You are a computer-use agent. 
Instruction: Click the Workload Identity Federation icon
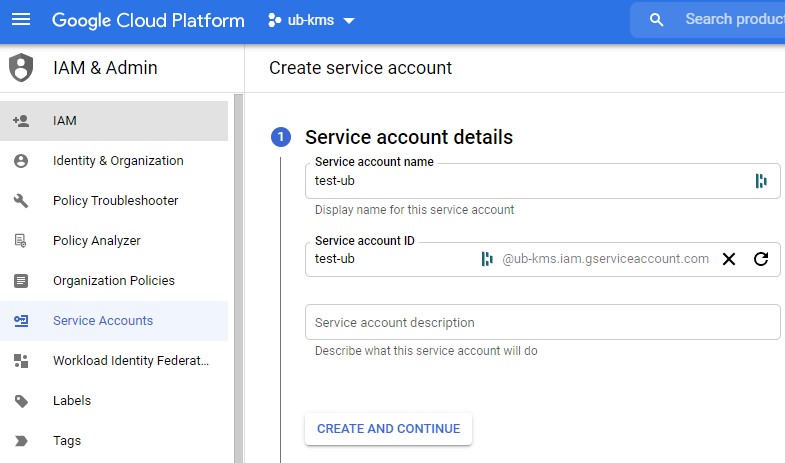click(x=21, y=361)
